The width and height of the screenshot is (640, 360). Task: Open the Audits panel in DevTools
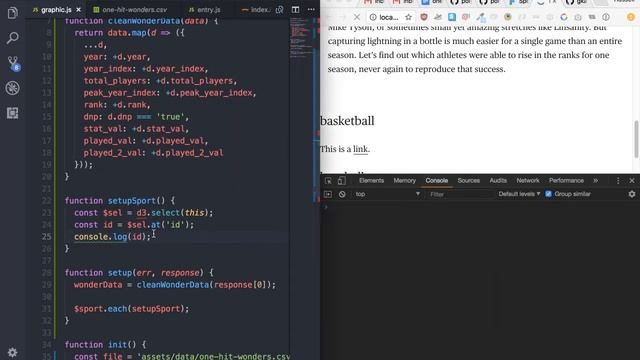tap(498, 180)
